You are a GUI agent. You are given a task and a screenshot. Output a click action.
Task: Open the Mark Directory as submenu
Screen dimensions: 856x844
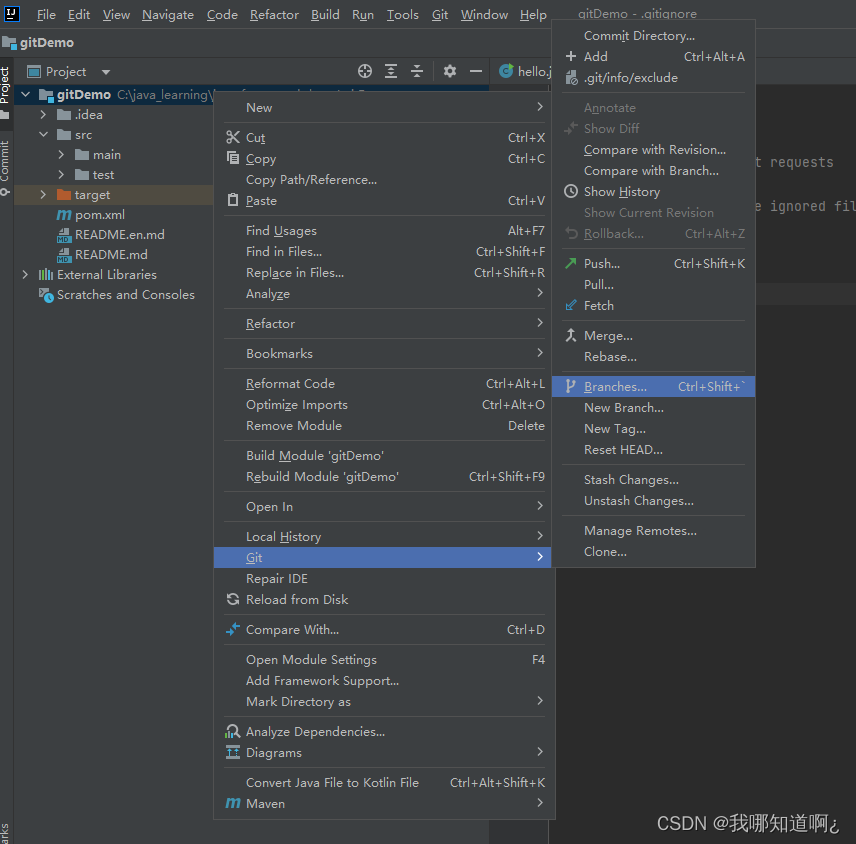tap(384, 702)
